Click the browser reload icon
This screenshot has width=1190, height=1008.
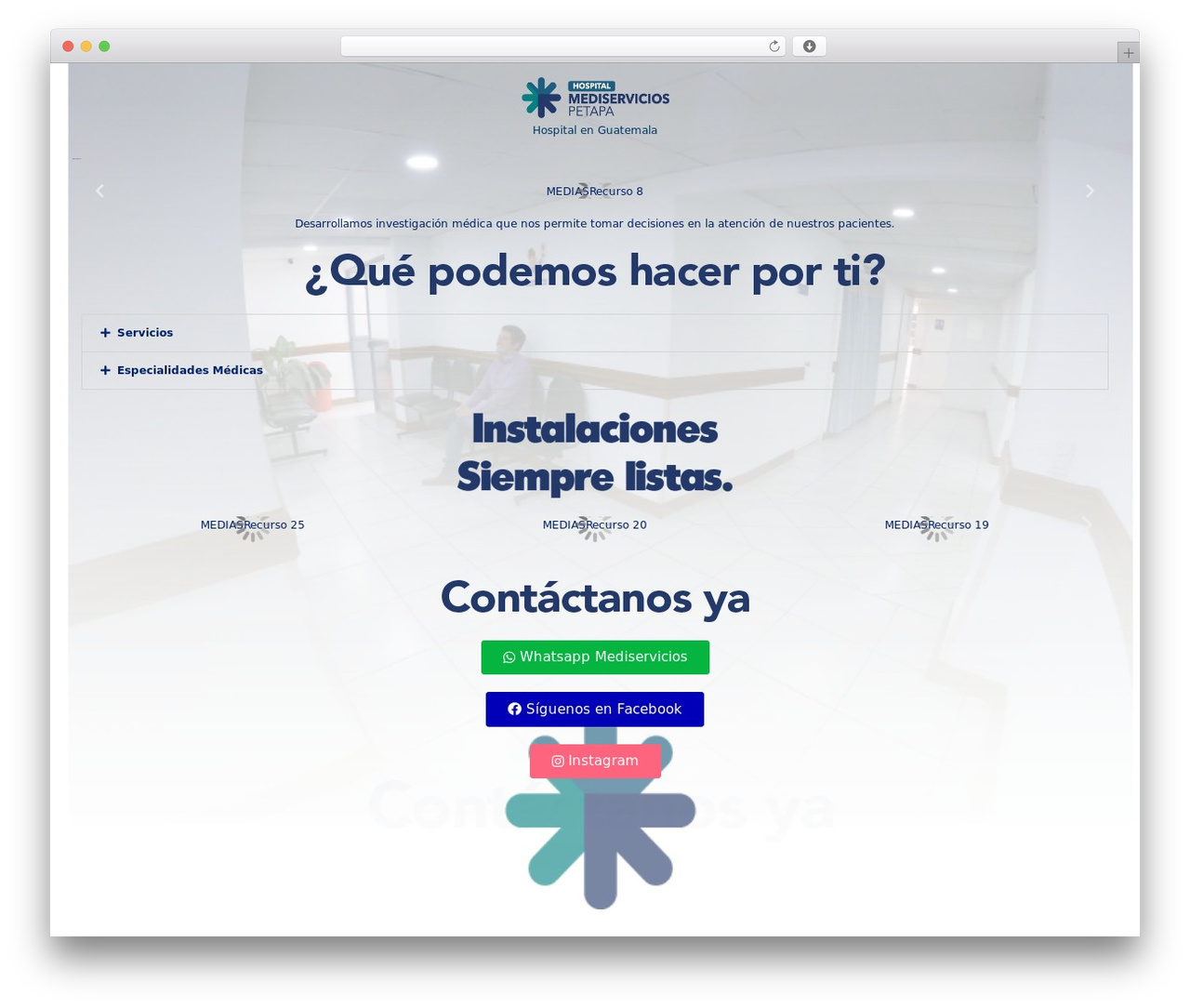pyautogui.click(x=773, y=46)
